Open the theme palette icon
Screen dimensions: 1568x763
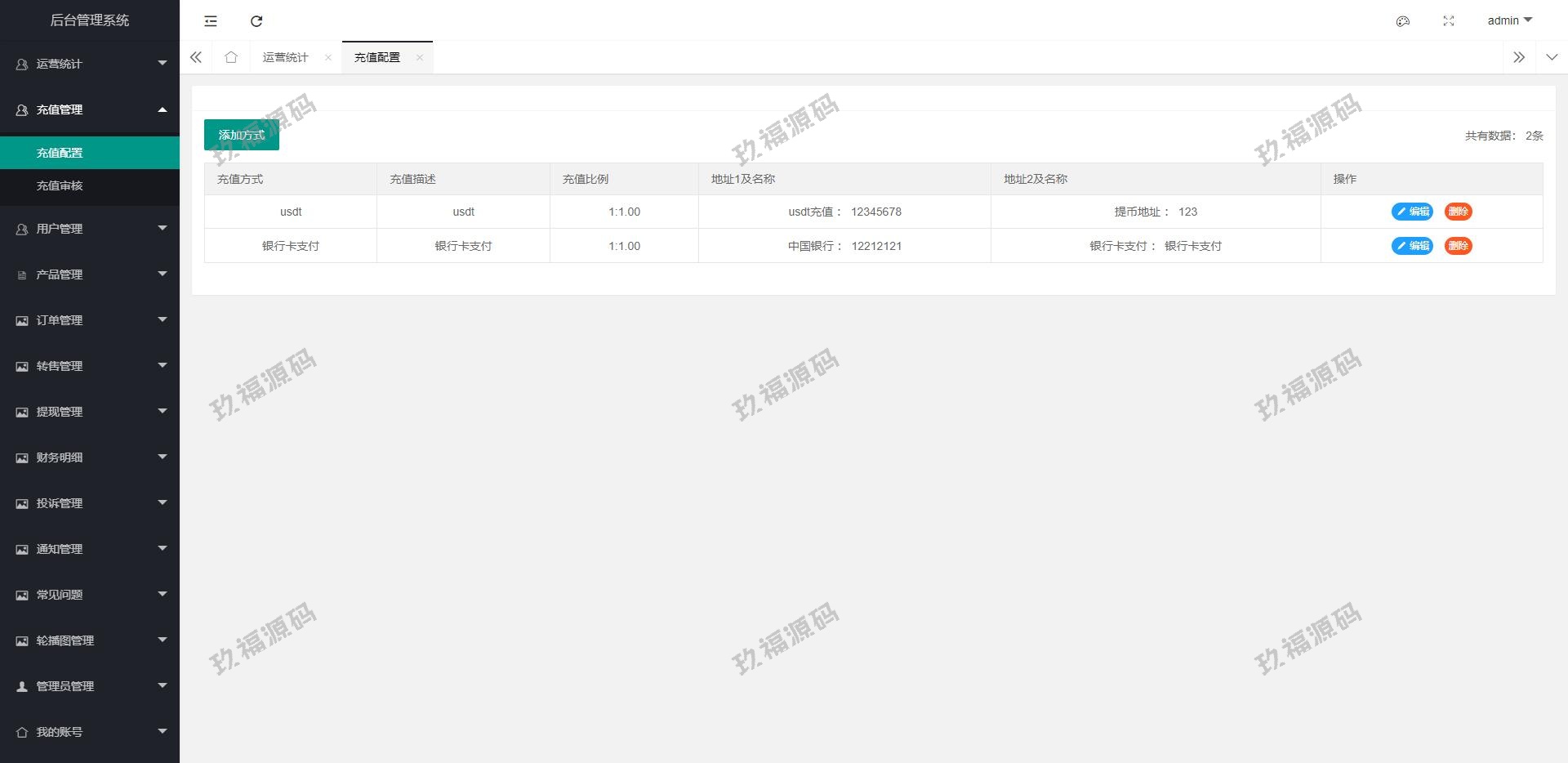pos(1402,21)
